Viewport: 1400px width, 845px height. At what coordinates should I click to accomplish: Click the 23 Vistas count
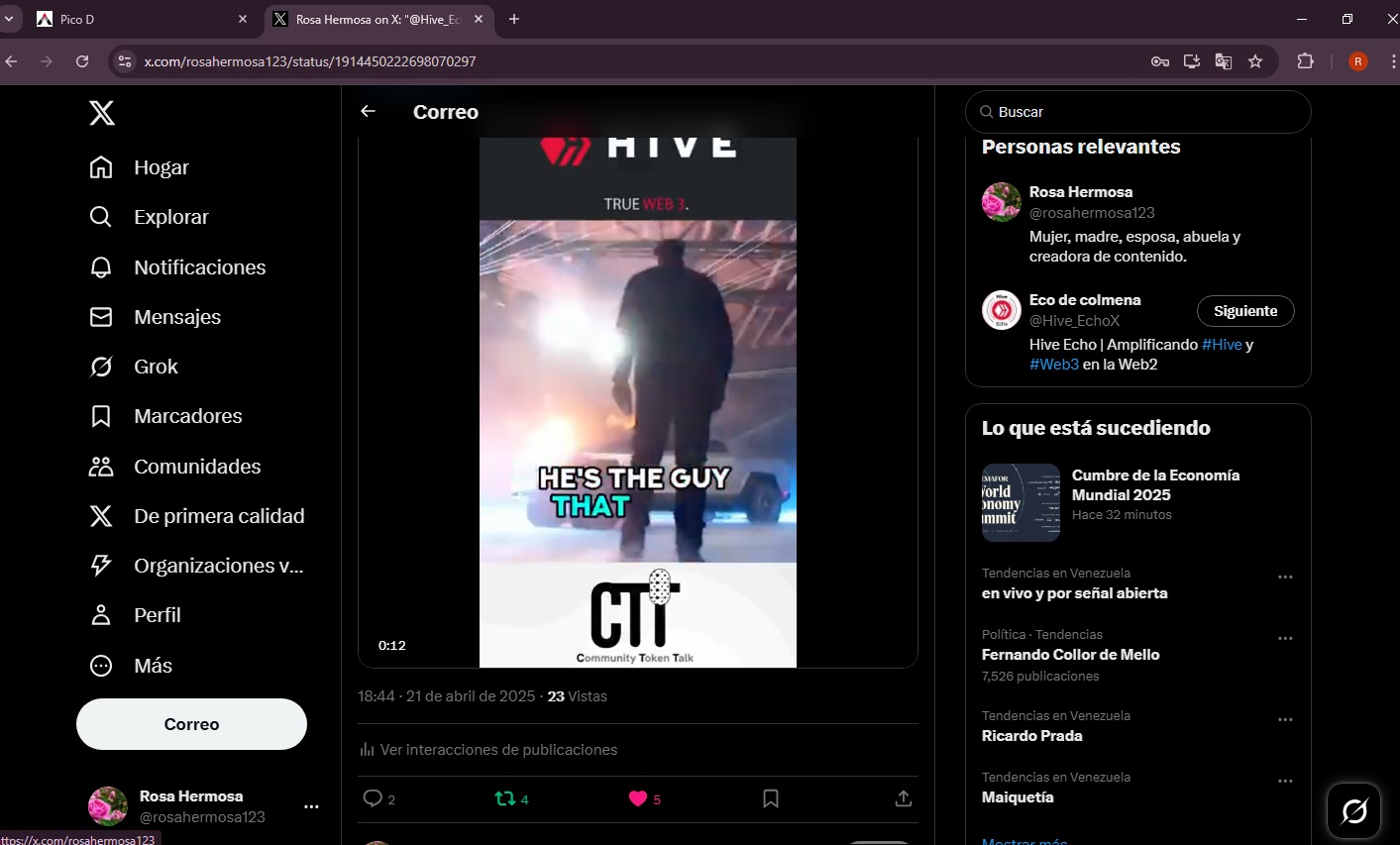tap(577, 696)
